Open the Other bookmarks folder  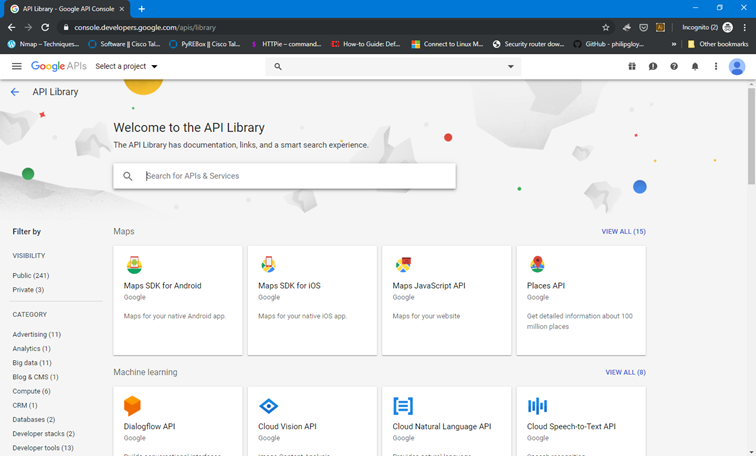pos(717,44)
